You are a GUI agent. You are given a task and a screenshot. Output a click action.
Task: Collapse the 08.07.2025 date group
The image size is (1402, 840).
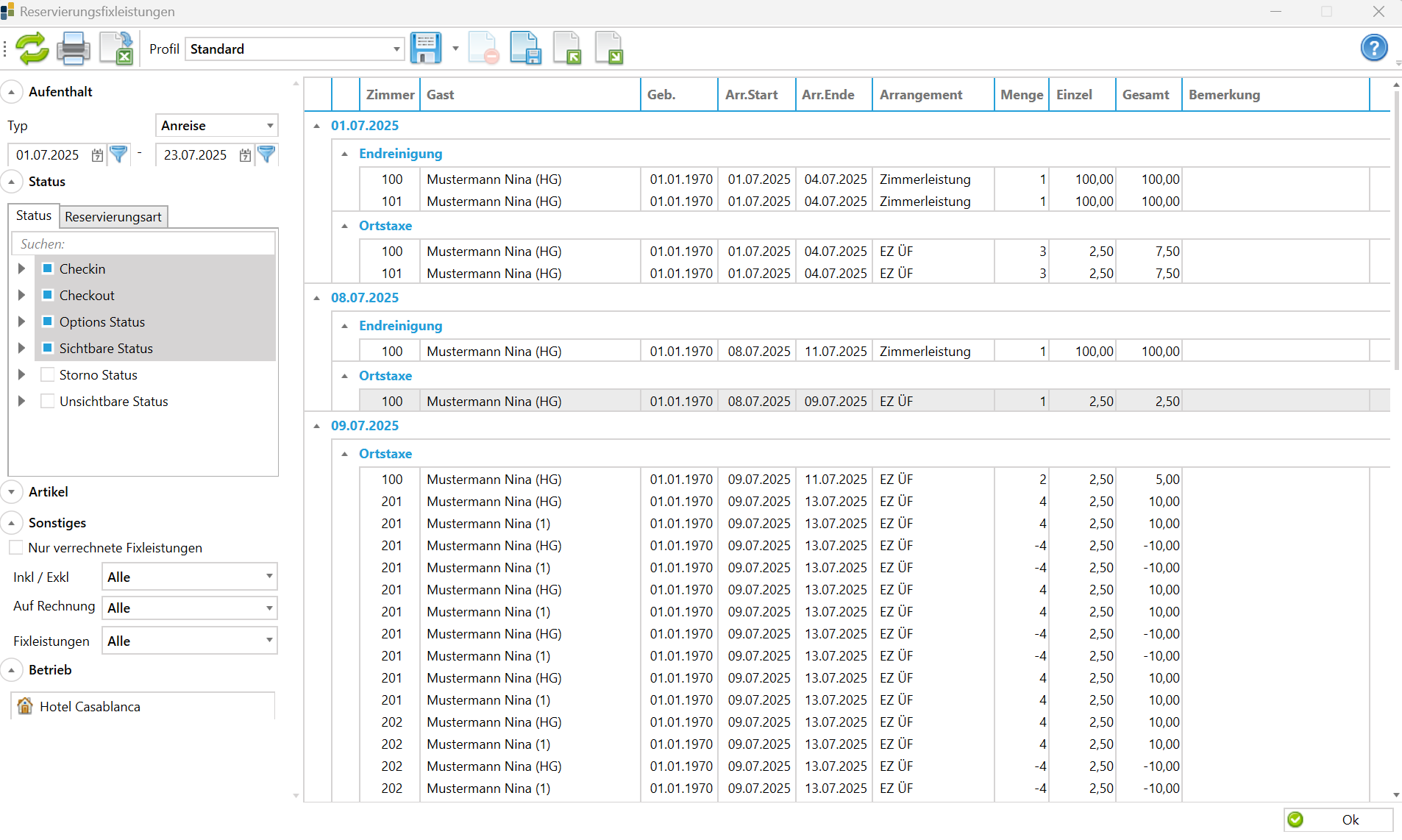[x=317, y=298]
